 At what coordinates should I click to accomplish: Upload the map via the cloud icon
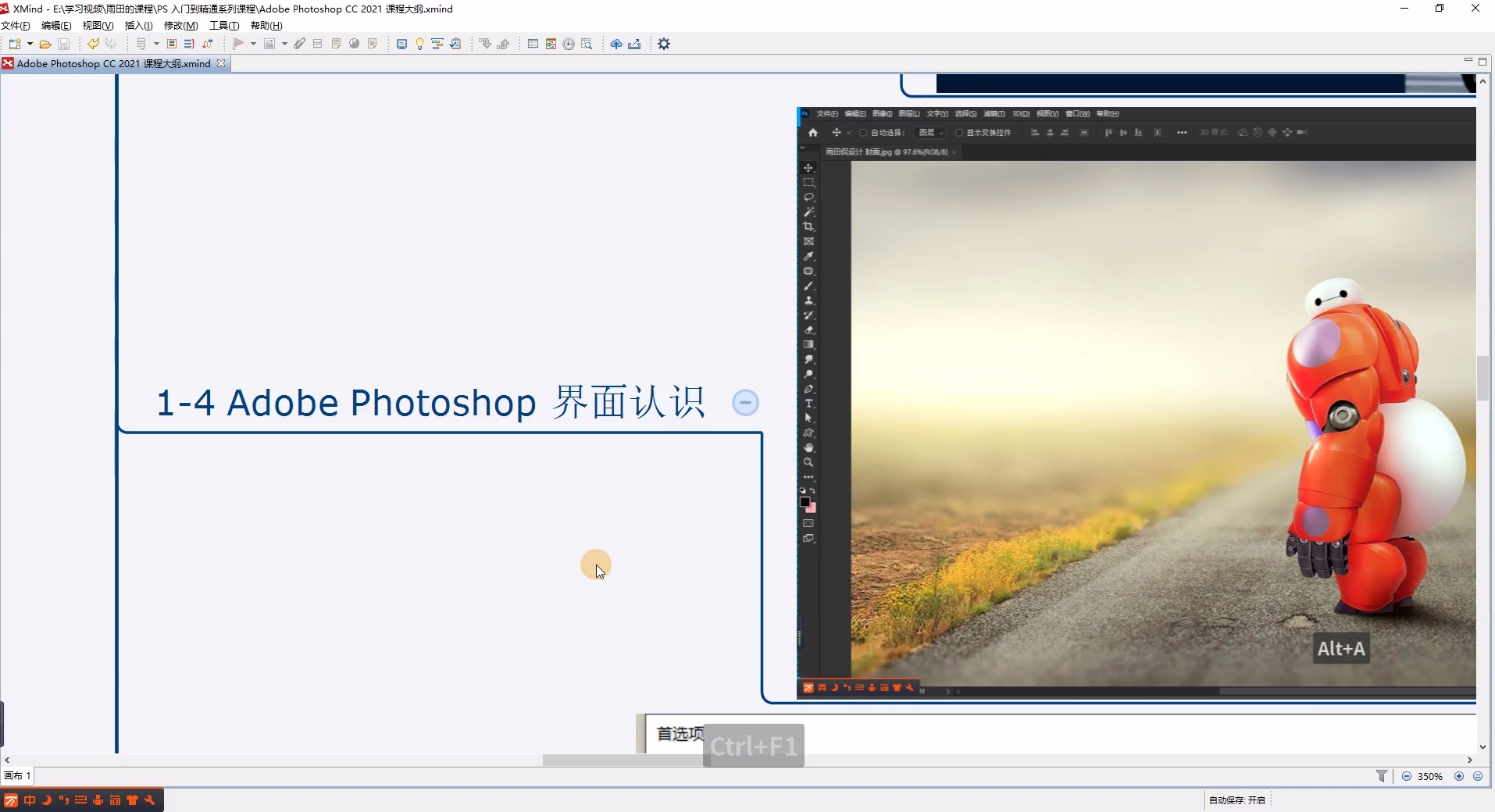tap(615, 44)
